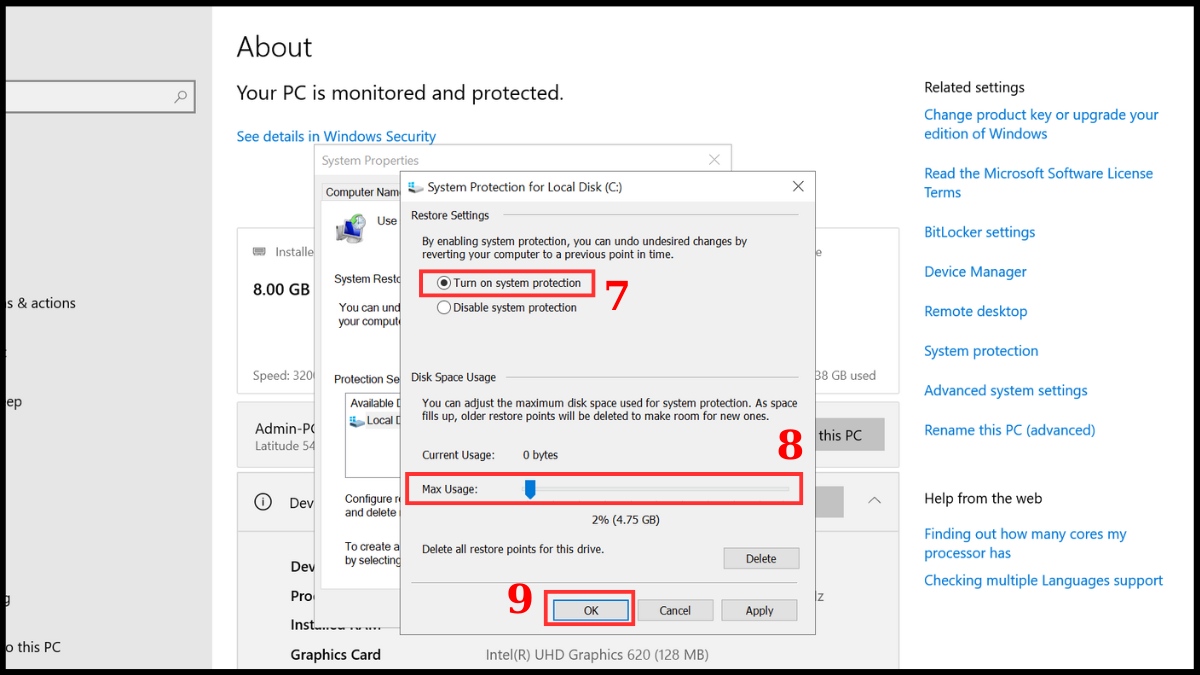Image resolution: width=1200 pixels, height=675 pixels.
Task: Click OK in System Protection dialog
Action: click(x=591, y=610)
